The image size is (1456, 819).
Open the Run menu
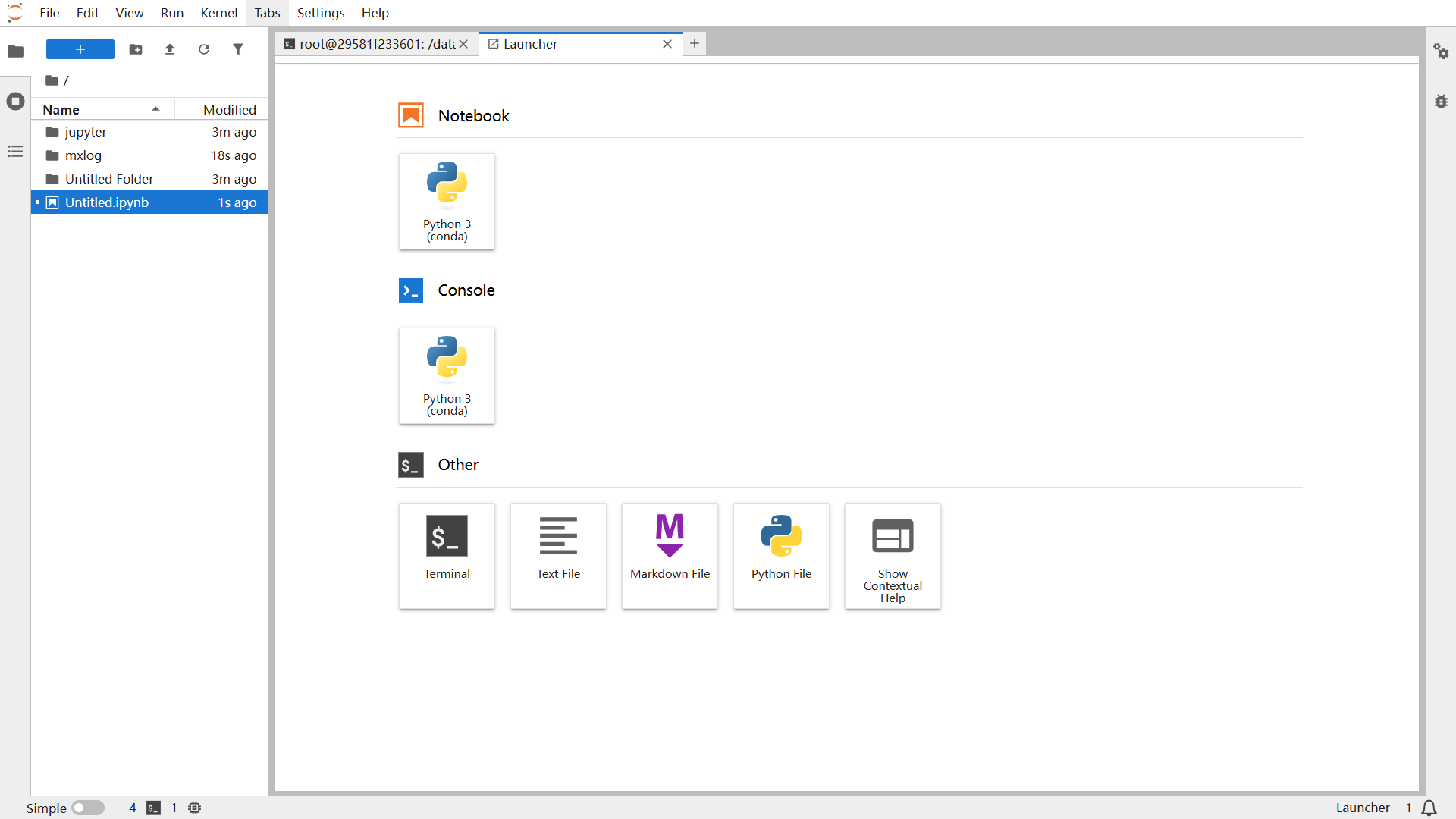pyautogui.click(x=172, y=13)
